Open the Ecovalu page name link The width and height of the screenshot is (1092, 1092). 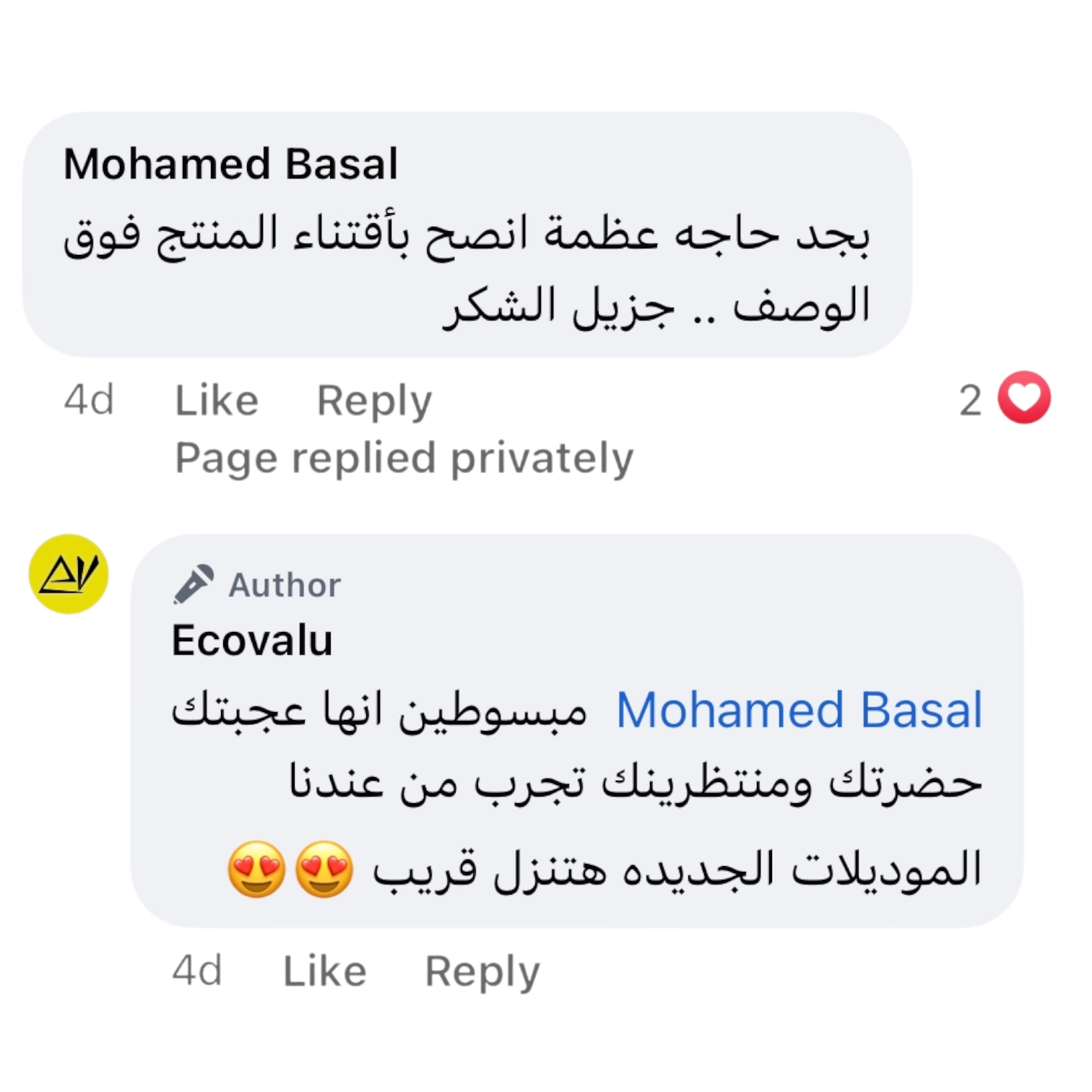tap(252, 641)
